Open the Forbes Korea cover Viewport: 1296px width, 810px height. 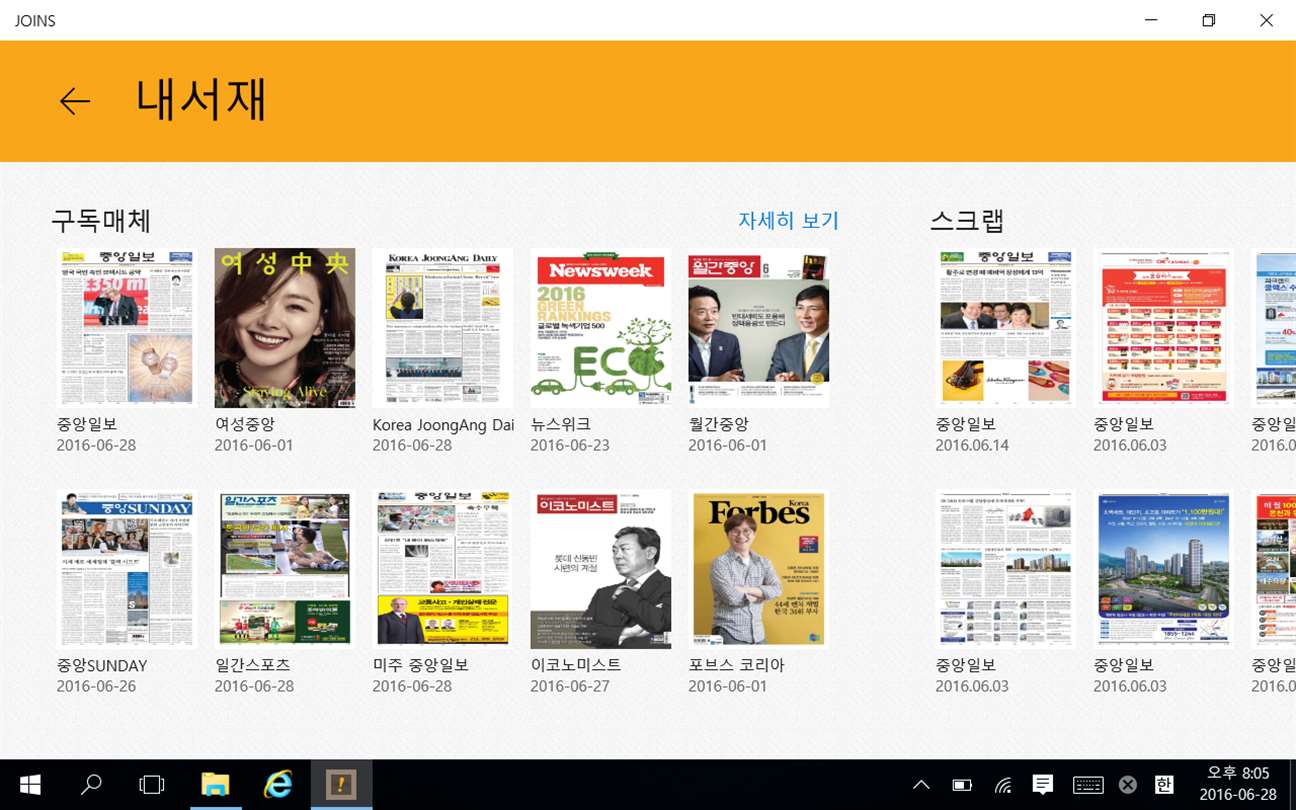click(x=758, y=569)
